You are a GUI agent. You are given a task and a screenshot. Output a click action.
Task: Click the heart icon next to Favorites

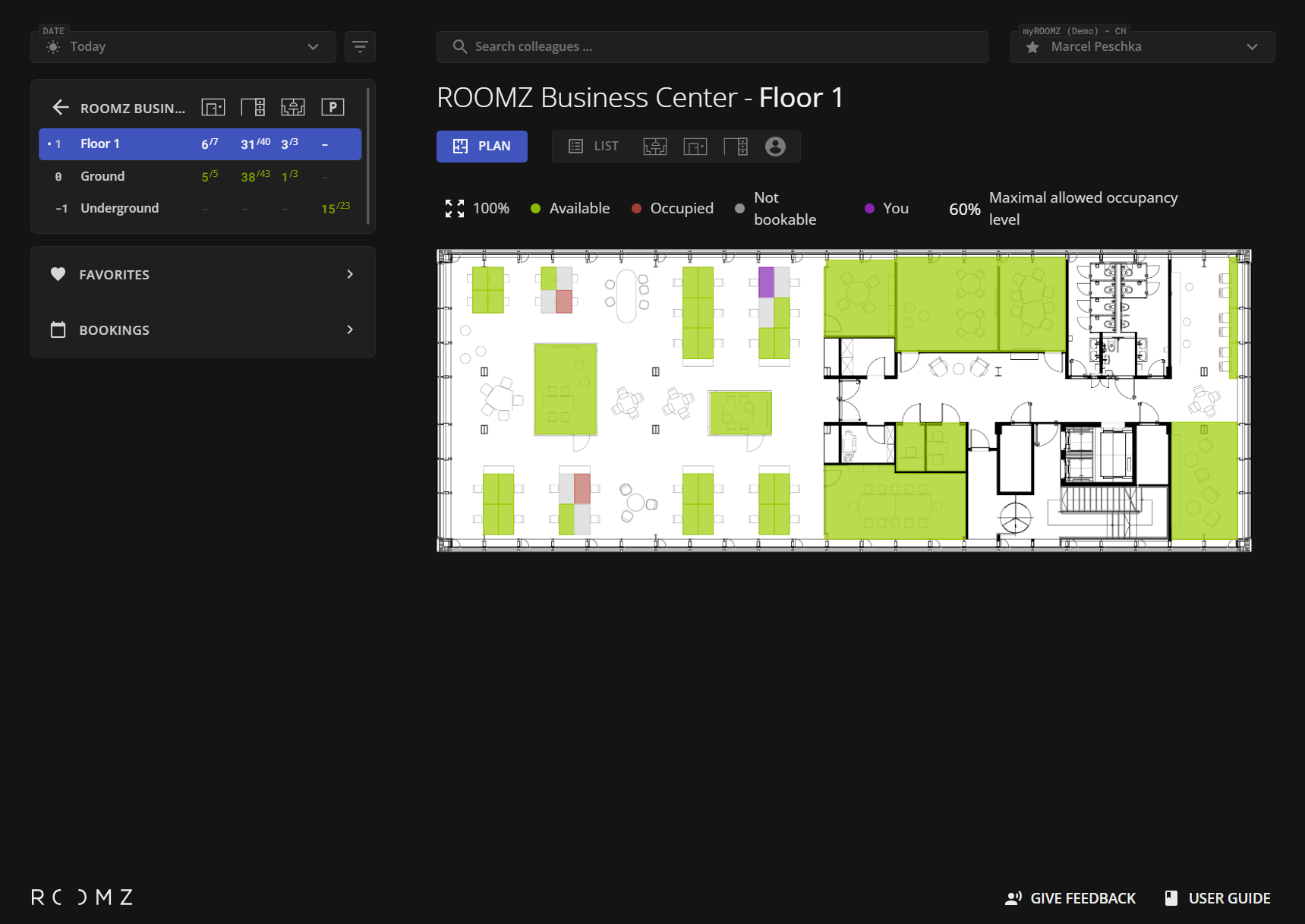point(58,275)
